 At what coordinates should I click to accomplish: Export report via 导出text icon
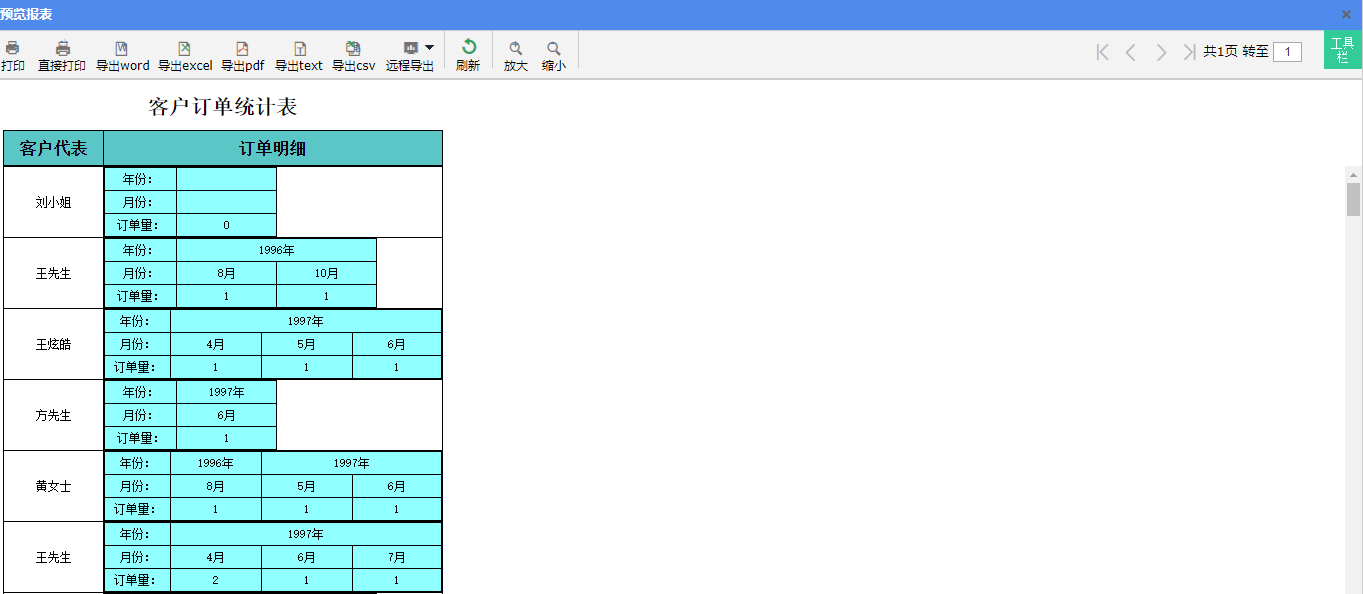pyautogui.click(x=299, y=49)
